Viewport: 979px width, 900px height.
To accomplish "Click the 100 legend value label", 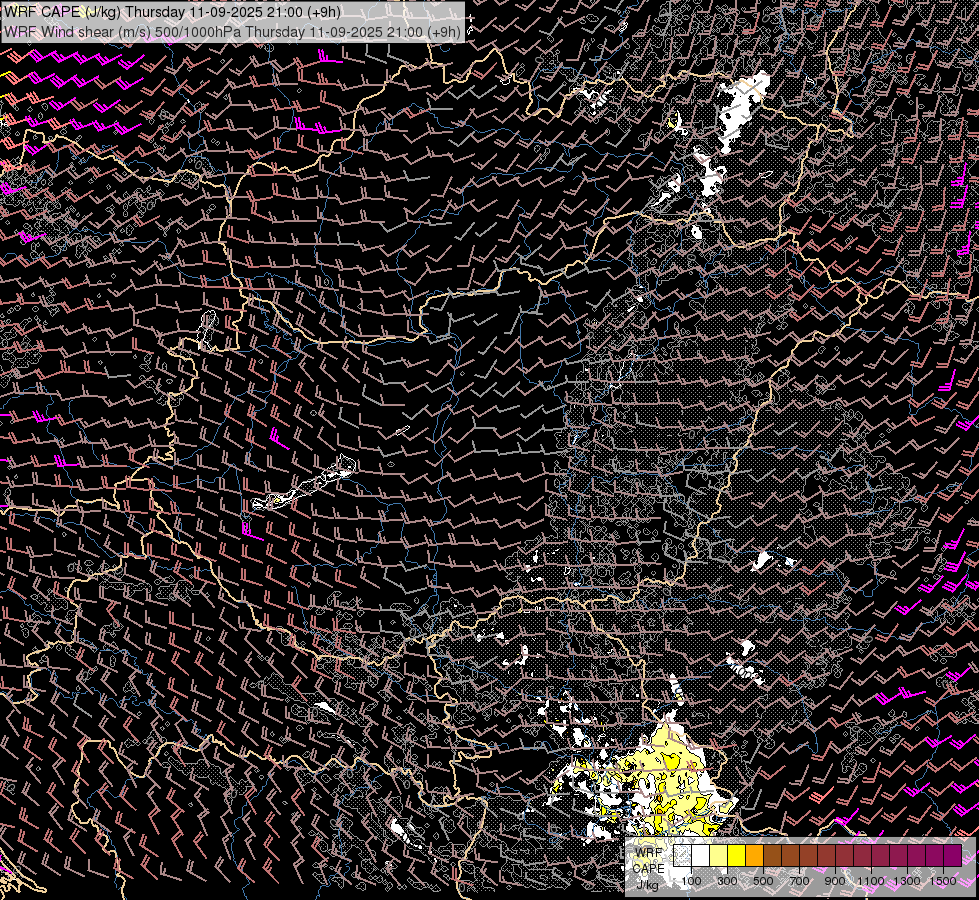I will click(691, 881).
